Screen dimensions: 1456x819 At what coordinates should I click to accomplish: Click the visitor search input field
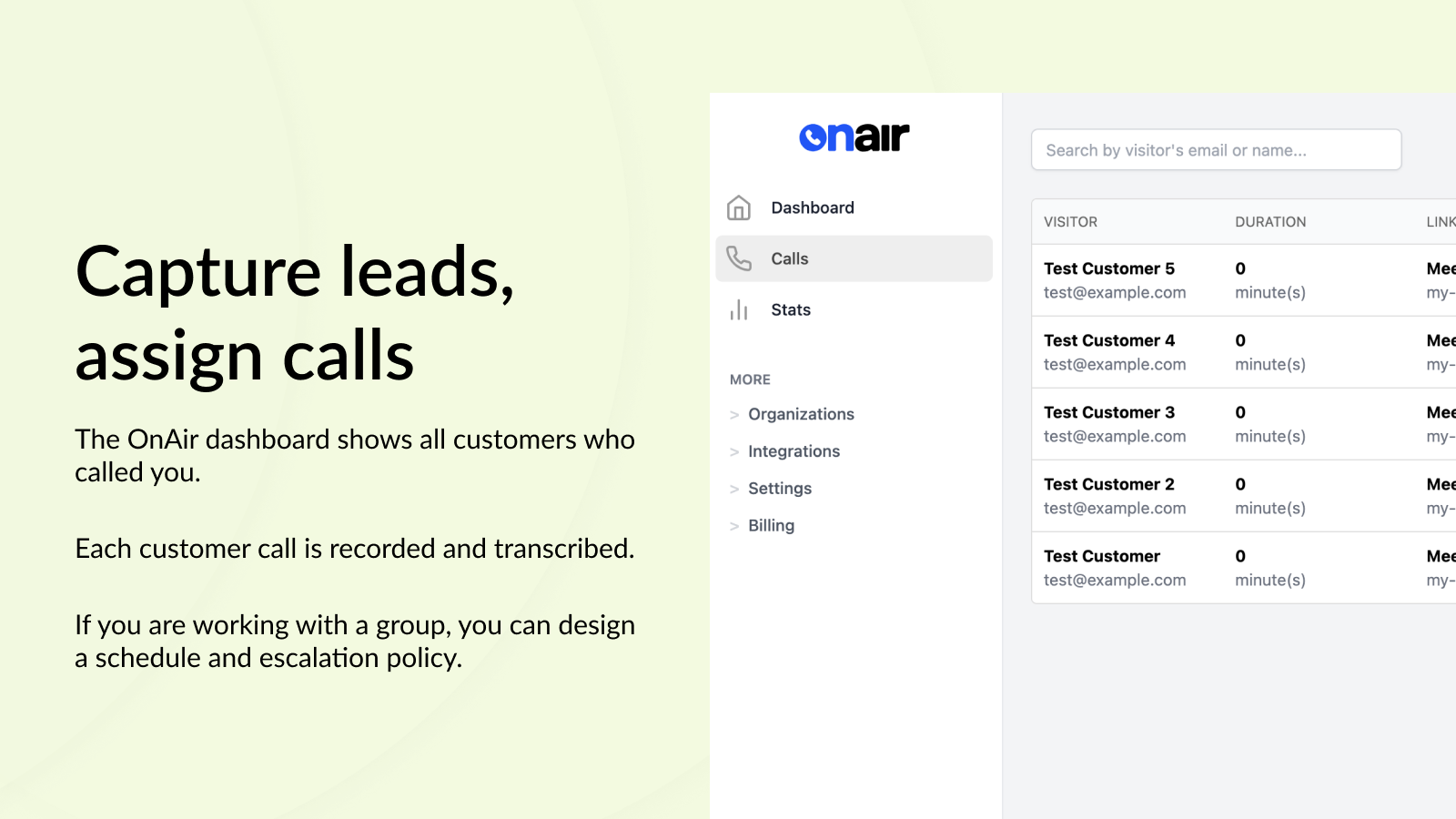1216,149
